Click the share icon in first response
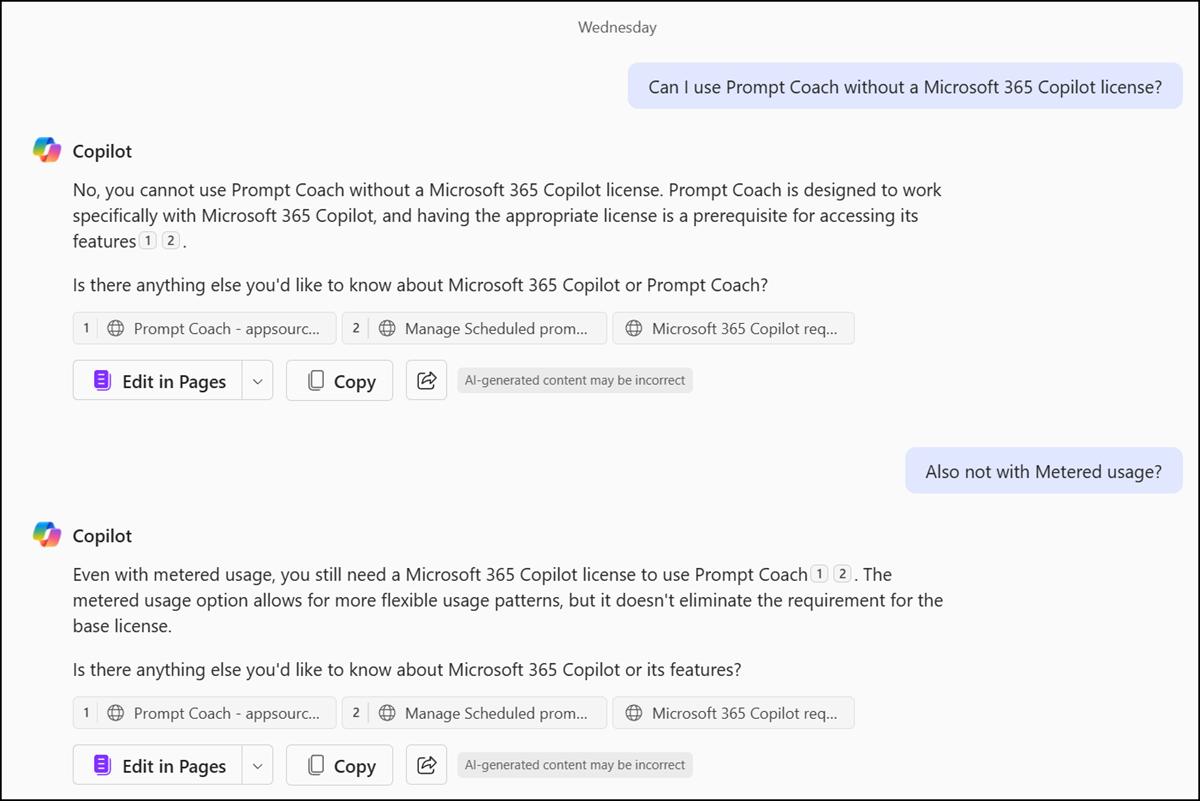 coord(426,381)
